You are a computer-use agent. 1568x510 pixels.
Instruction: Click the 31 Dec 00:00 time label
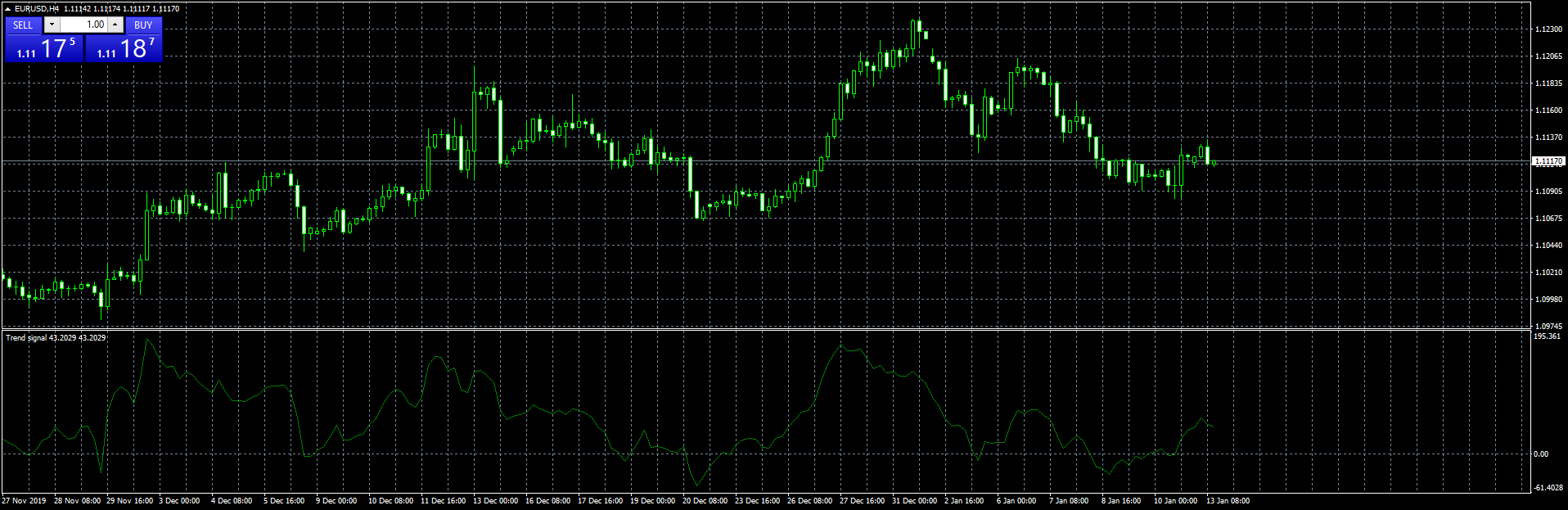pos(915,501)
